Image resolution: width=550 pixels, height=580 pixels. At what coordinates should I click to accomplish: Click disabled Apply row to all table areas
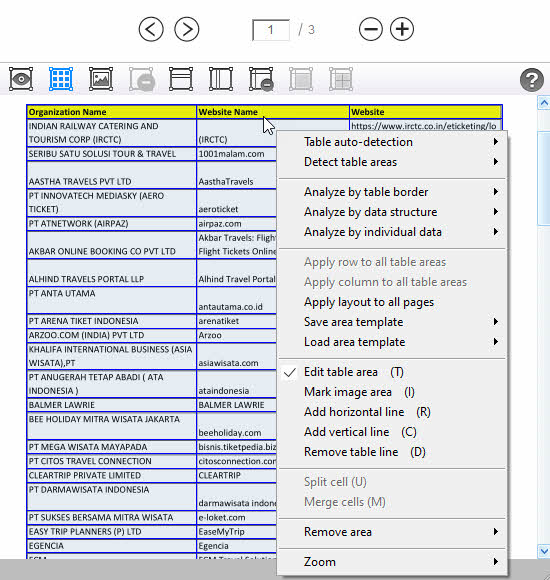click(x=392, y=262)
